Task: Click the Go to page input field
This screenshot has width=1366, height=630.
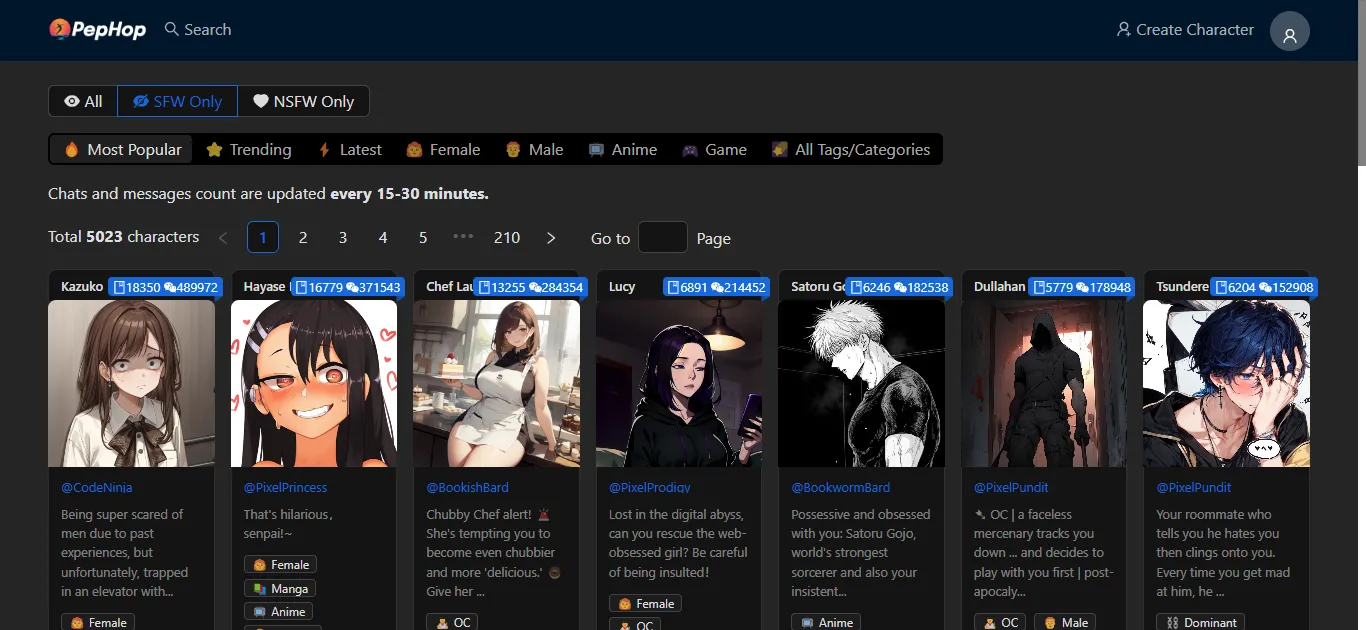Action: pos(662,238)
